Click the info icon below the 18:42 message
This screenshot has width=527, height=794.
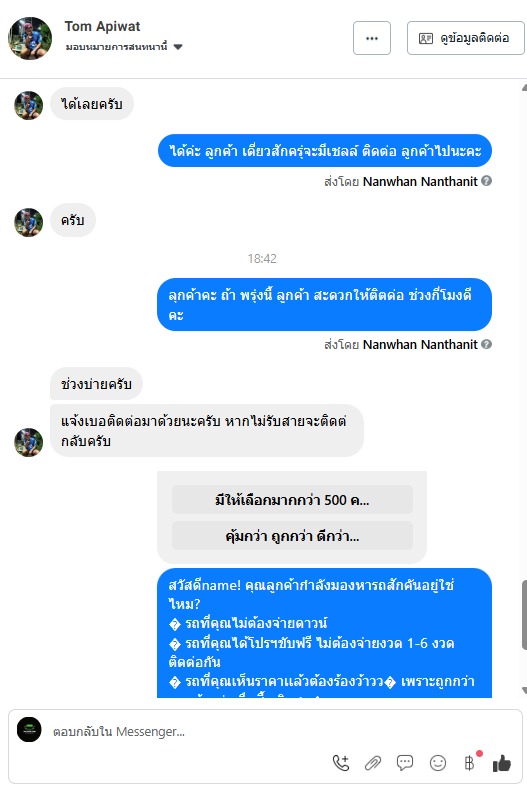click(487, 344)
